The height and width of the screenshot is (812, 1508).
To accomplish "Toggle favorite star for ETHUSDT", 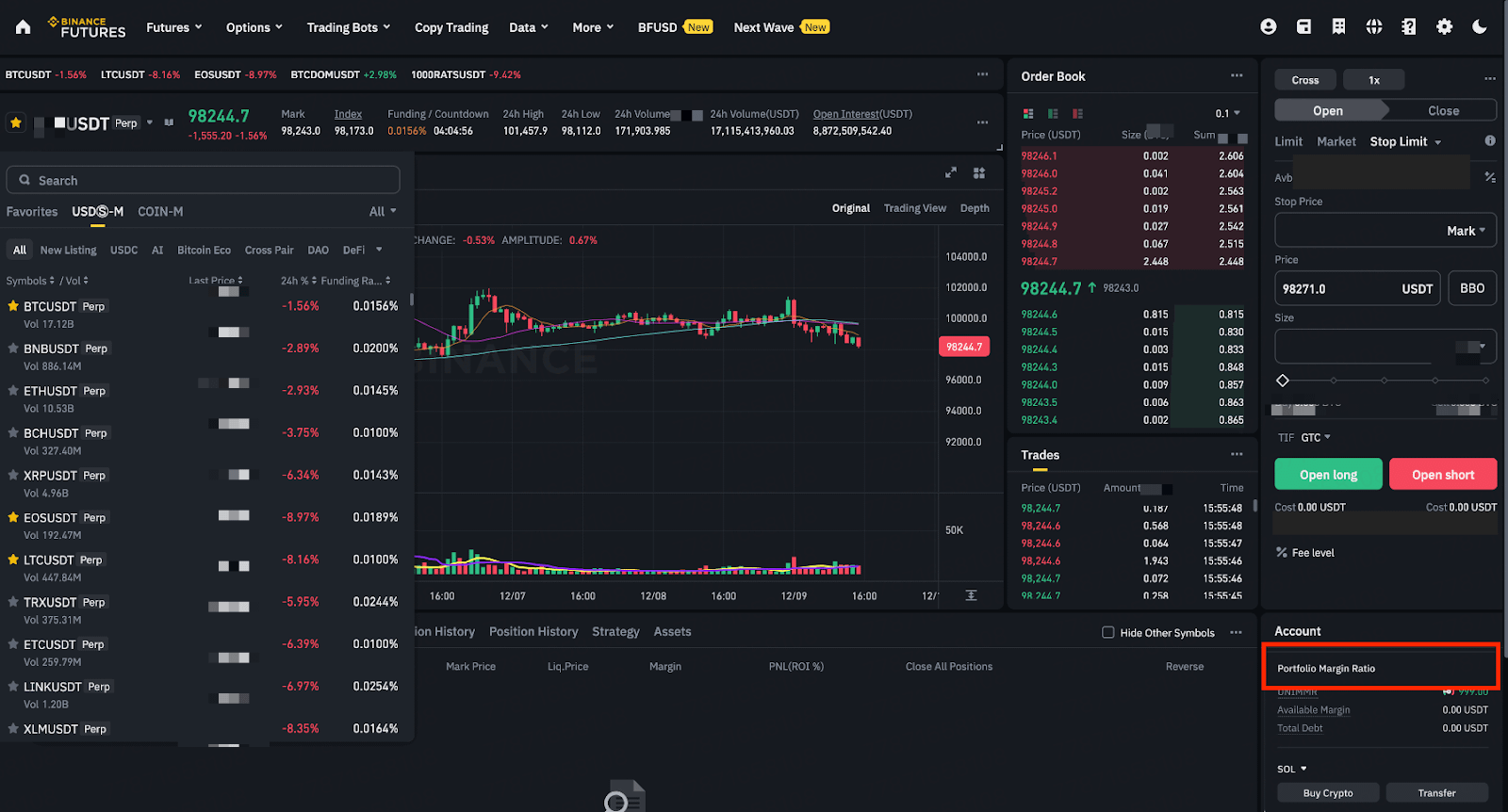I will [x=13, y=390].
